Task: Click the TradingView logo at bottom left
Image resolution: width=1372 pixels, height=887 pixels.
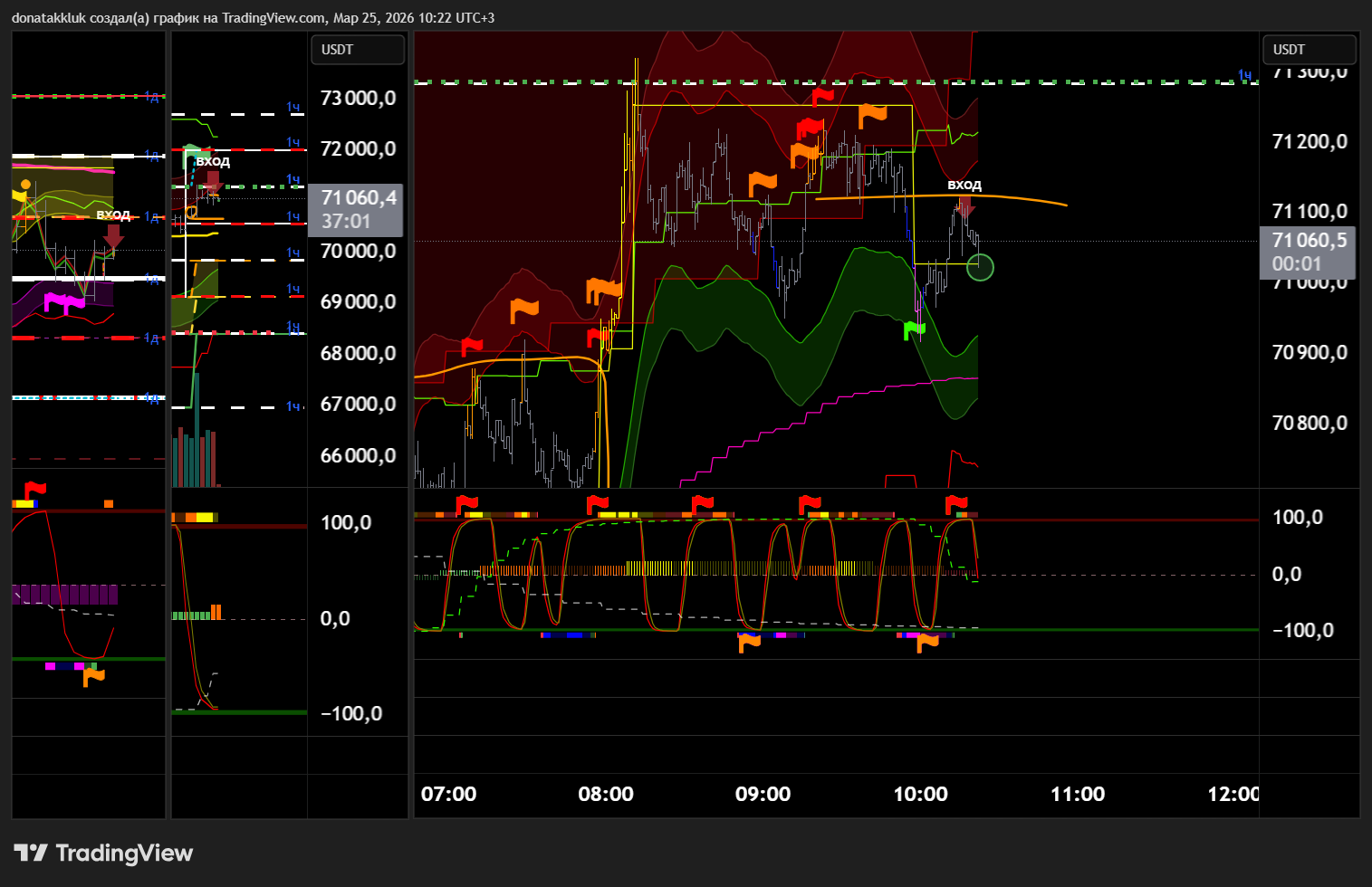Action: pos(103,853)
